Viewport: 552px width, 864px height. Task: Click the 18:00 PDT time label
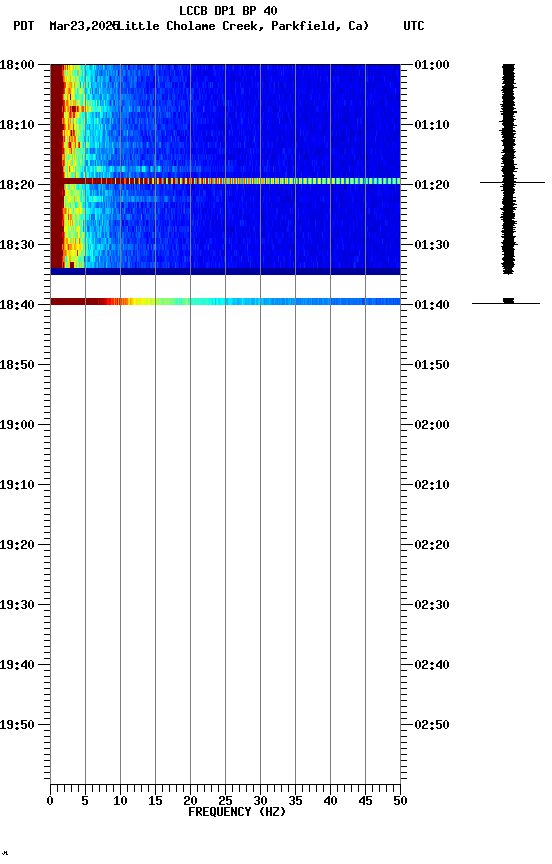pos(17,65)
